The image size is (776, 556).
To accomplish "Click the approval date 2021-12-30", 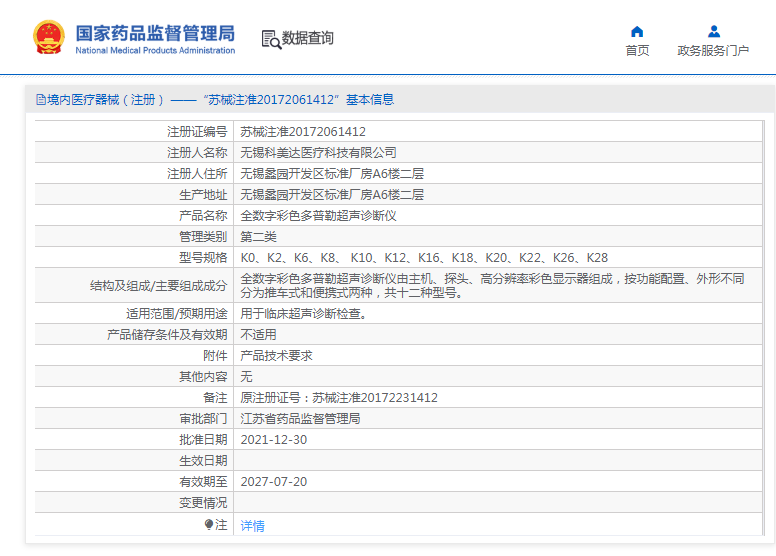I will (273, 440).
